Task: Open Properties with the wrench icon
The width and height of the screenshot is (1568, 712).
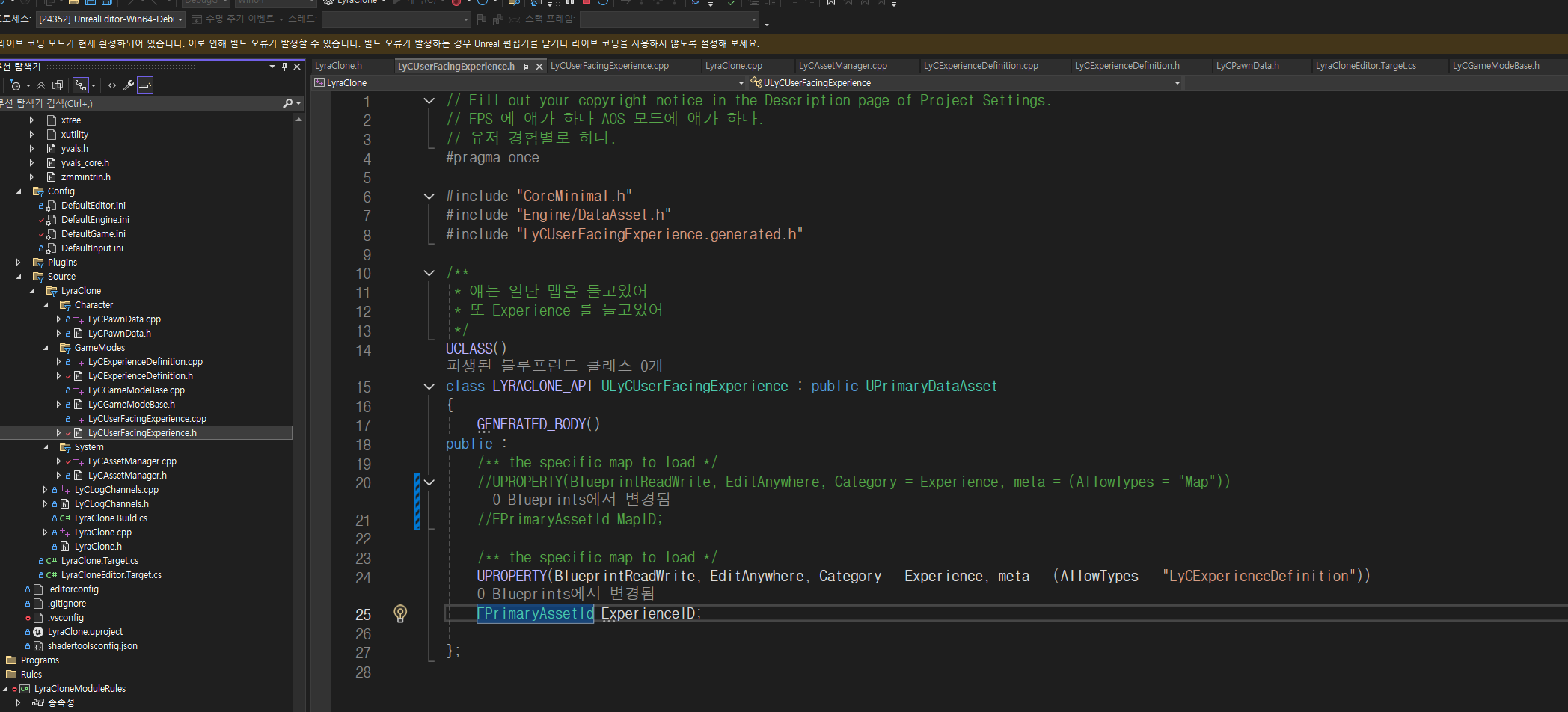Action: [129, 85]
